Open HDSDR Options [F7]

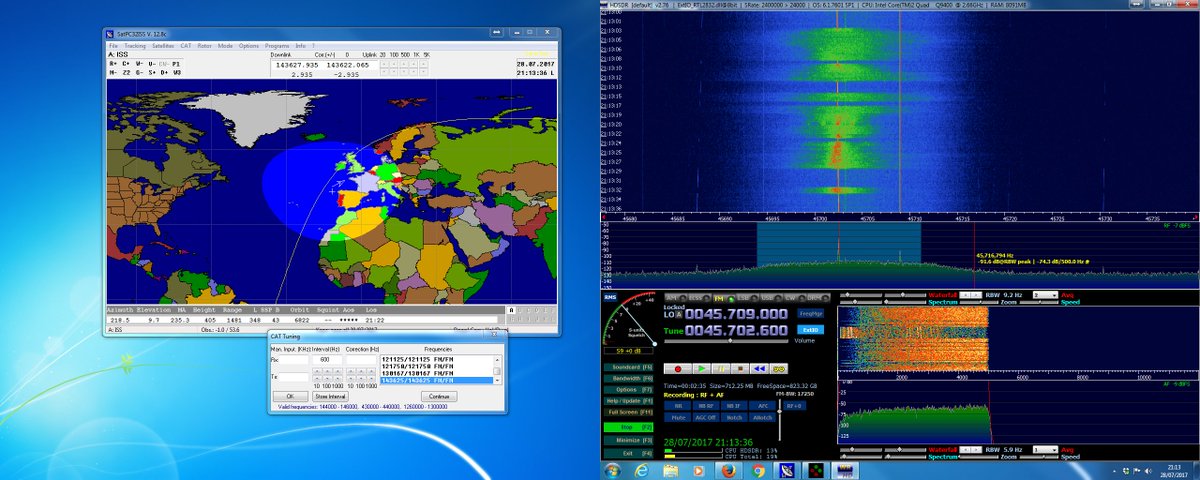point(628,389)
